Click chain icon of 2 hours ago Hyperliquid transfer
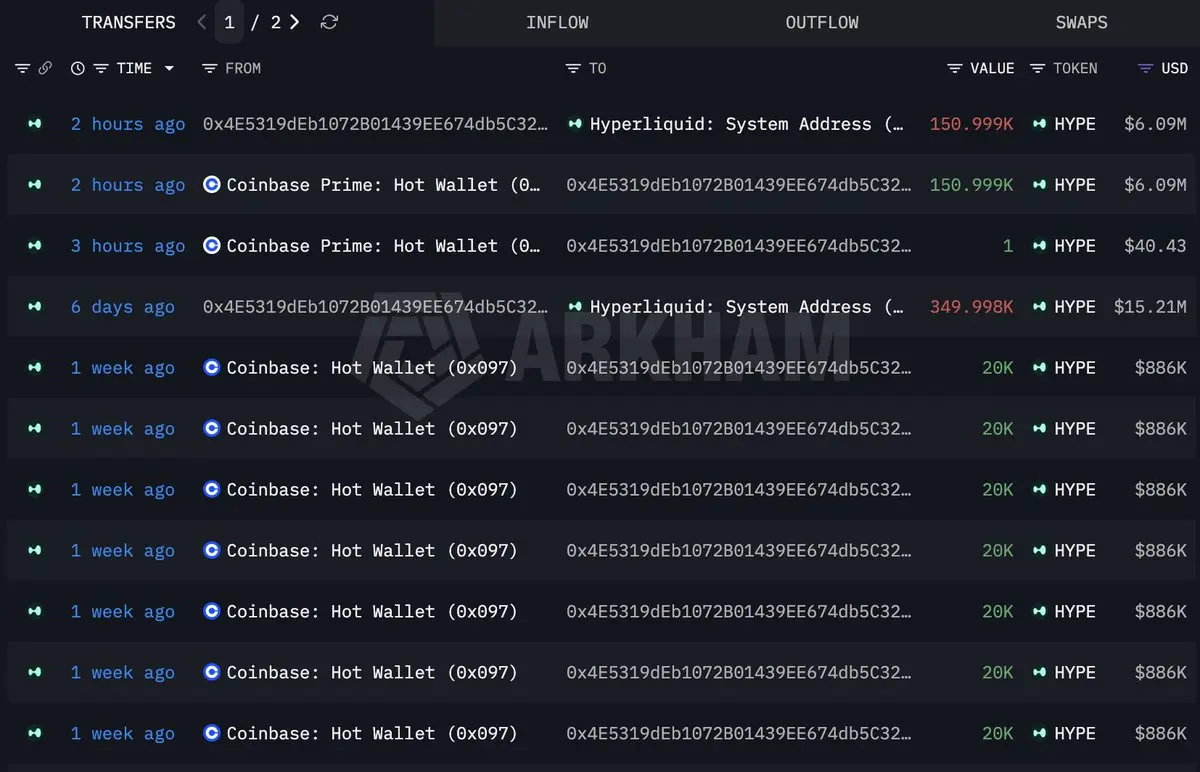The image size is (1200, 772). [x=35, y=124]
